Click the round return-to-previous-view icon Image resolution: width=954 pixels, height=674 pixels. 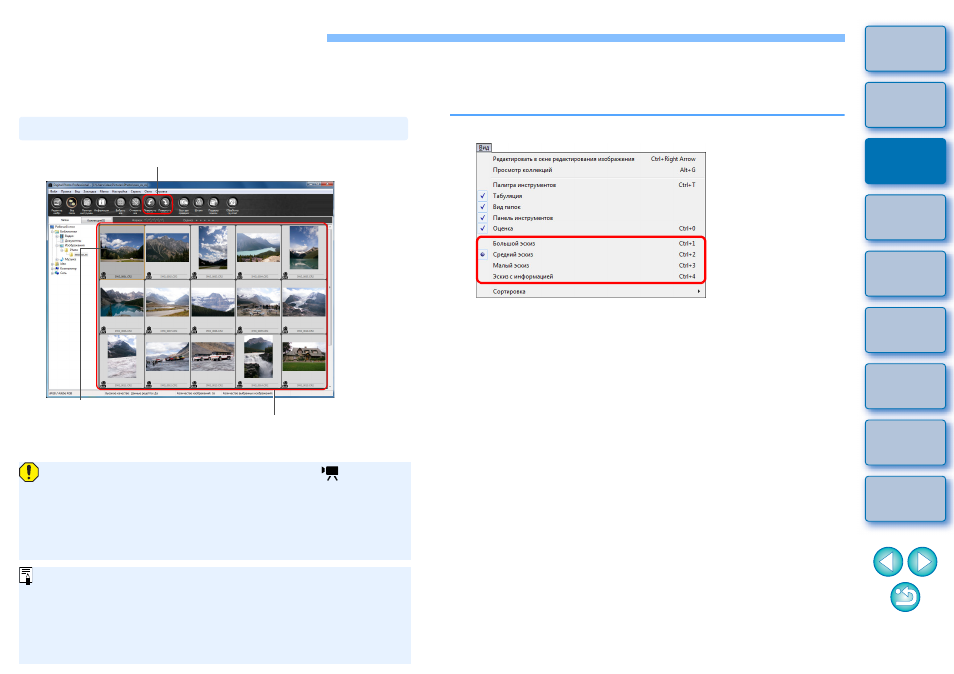click(905, 597)
